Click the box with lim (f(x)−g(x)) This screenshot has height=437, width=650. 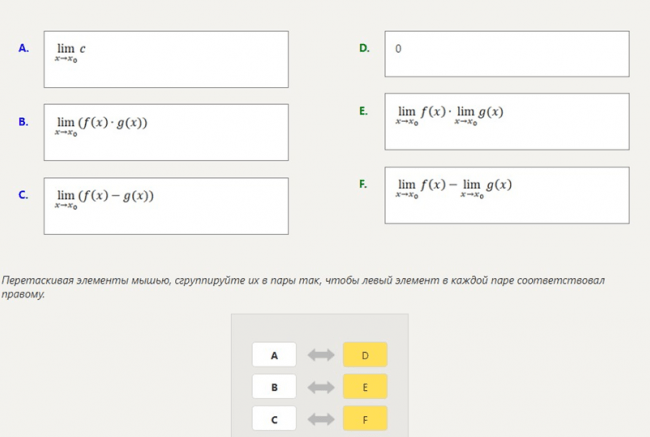[x=166, y=206]
